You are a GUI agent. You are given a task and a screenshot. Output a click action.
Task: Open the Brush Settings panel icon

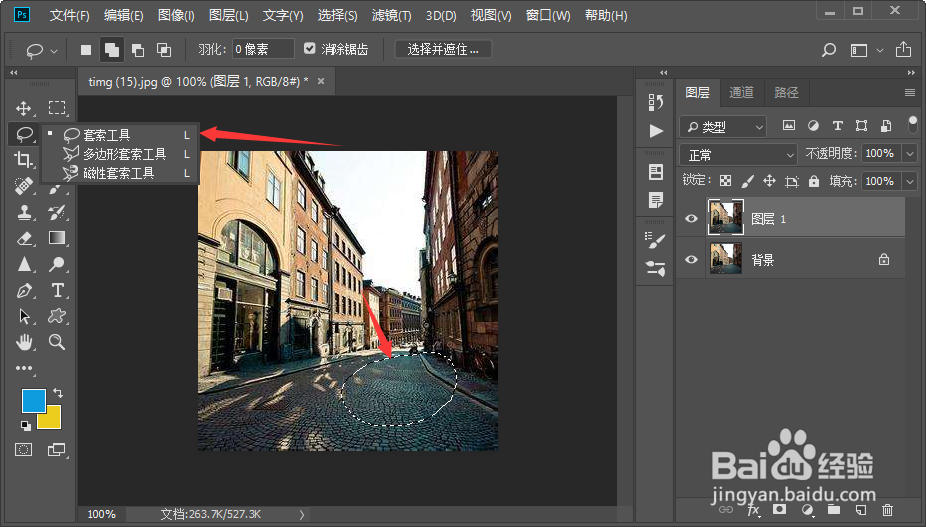coord(656,240)
